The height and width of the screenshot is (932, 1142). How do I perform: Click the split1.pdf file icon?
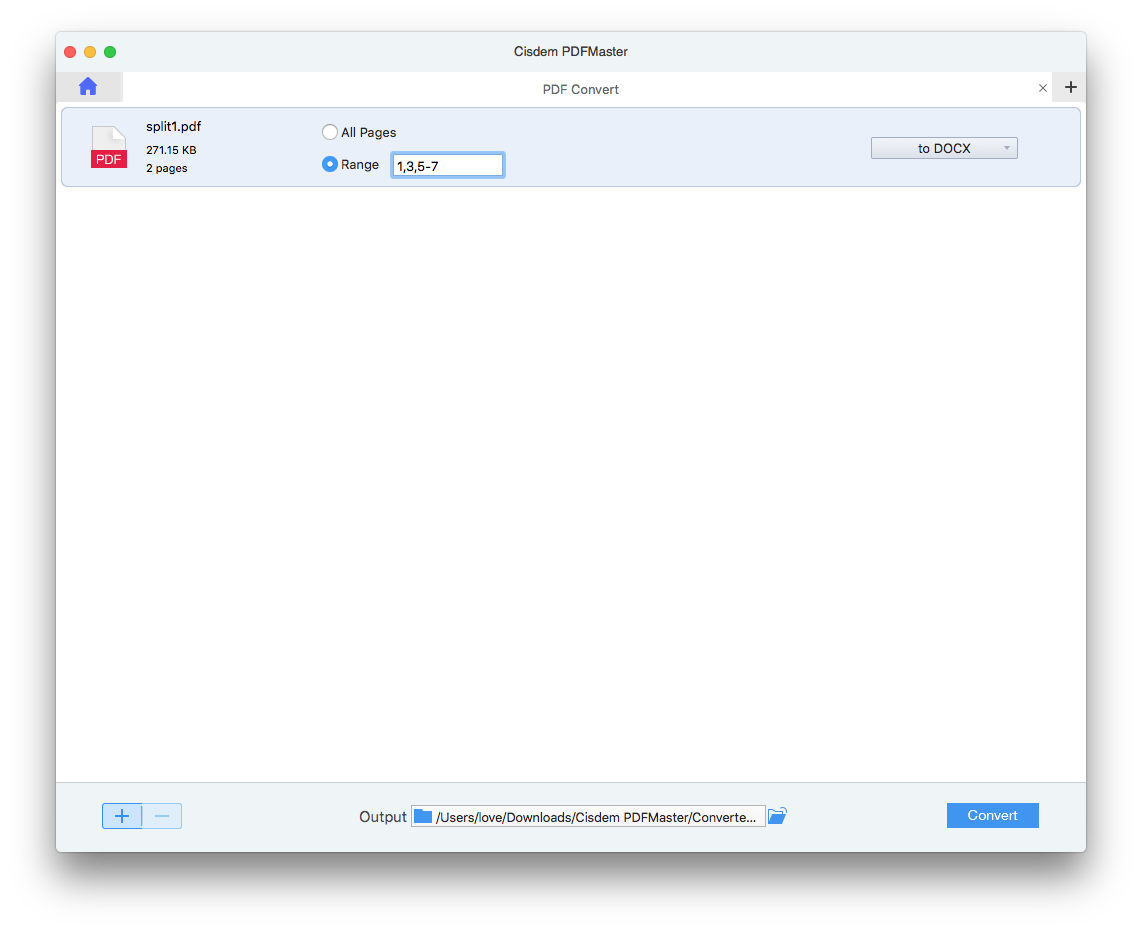109,147
